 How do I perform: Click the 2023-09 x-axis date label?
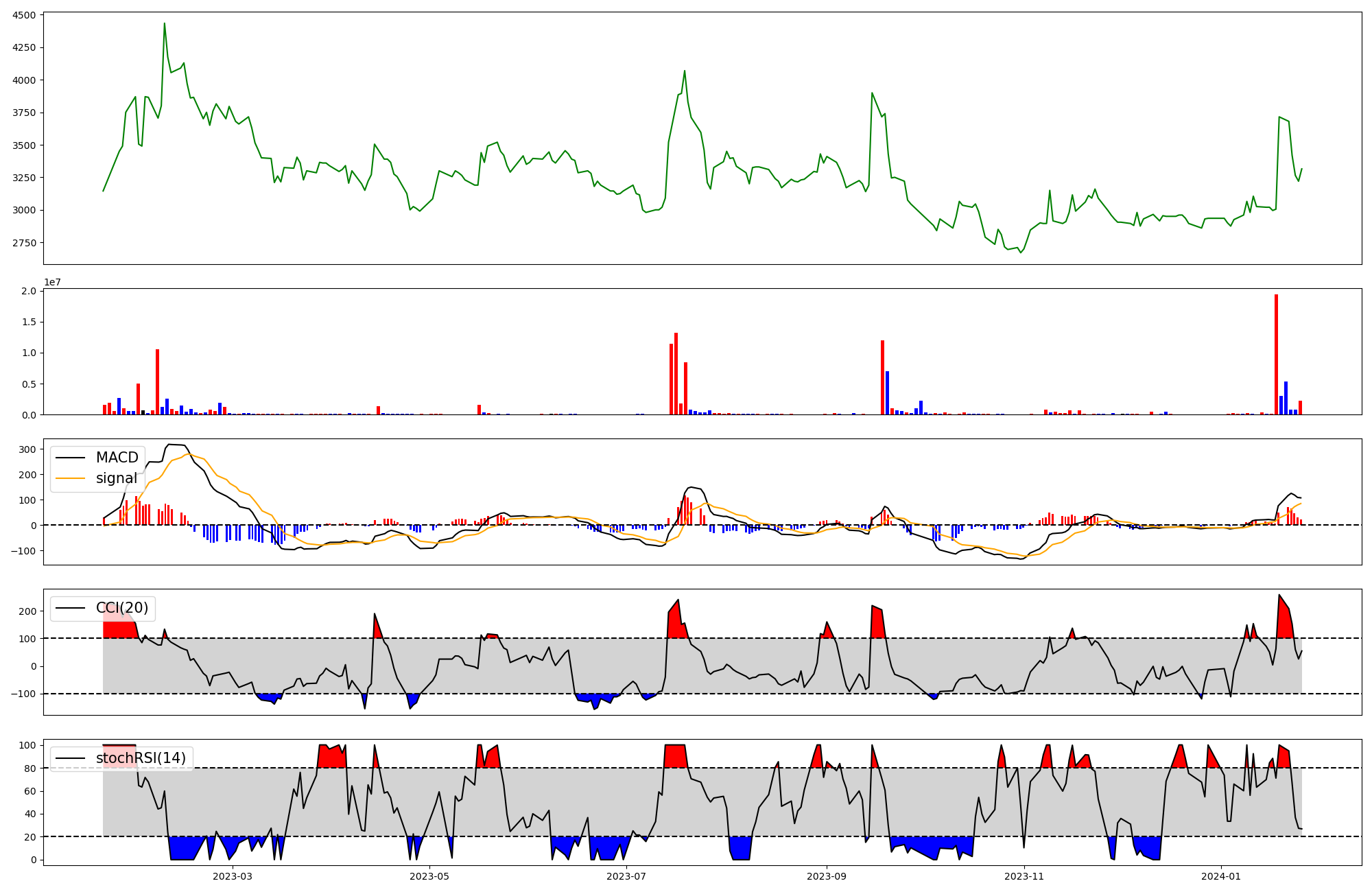[826, 876]
